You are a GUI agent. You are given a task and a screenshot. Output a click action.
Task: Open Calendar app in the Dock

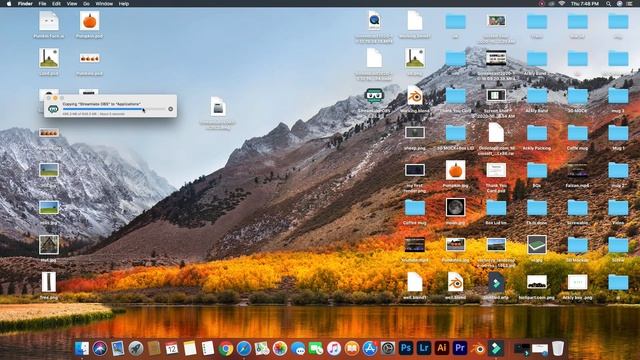pyautogui.click(x=172, y=349)
